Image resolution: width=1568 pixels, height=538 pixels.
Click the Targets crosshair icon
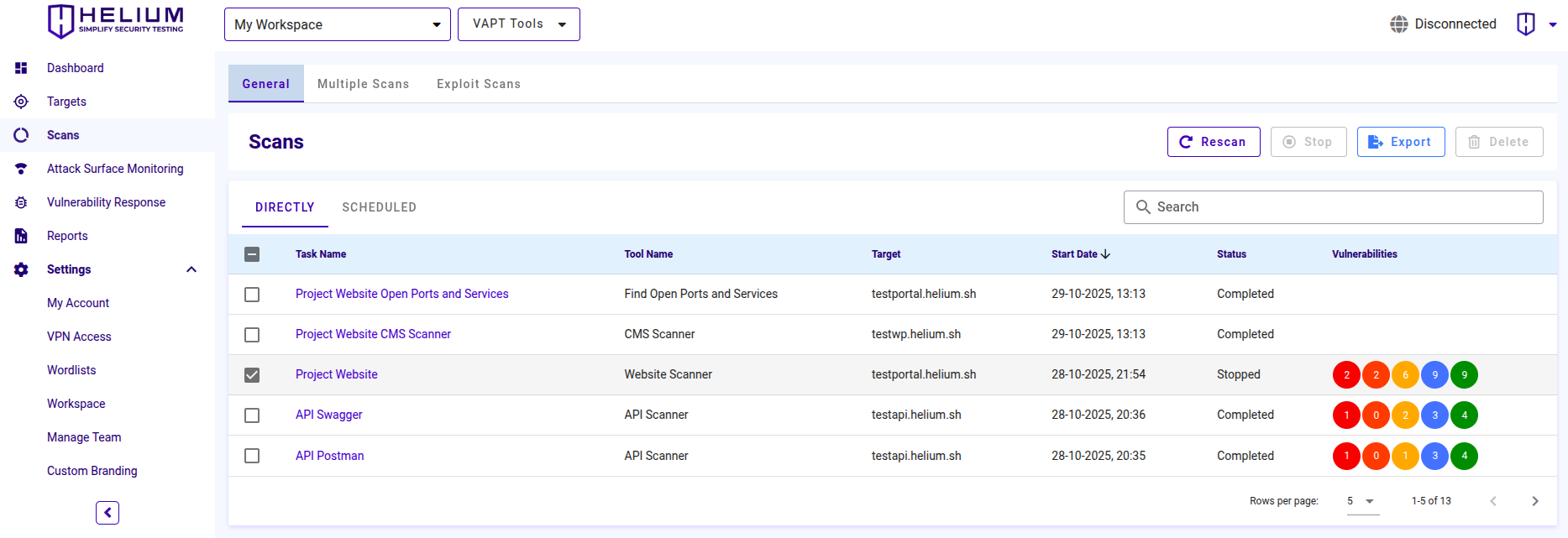point(21,102)
